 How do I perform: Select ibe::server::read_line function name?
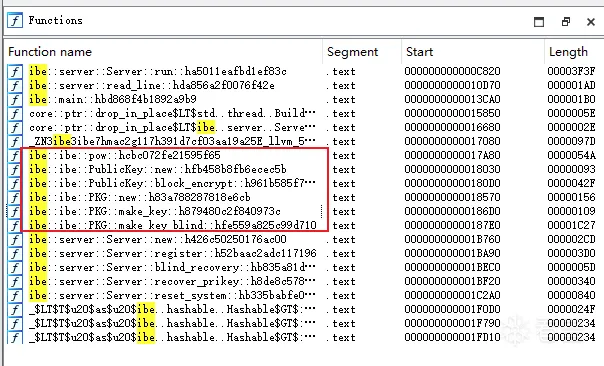pyautogui.click(x=152, y=86)
